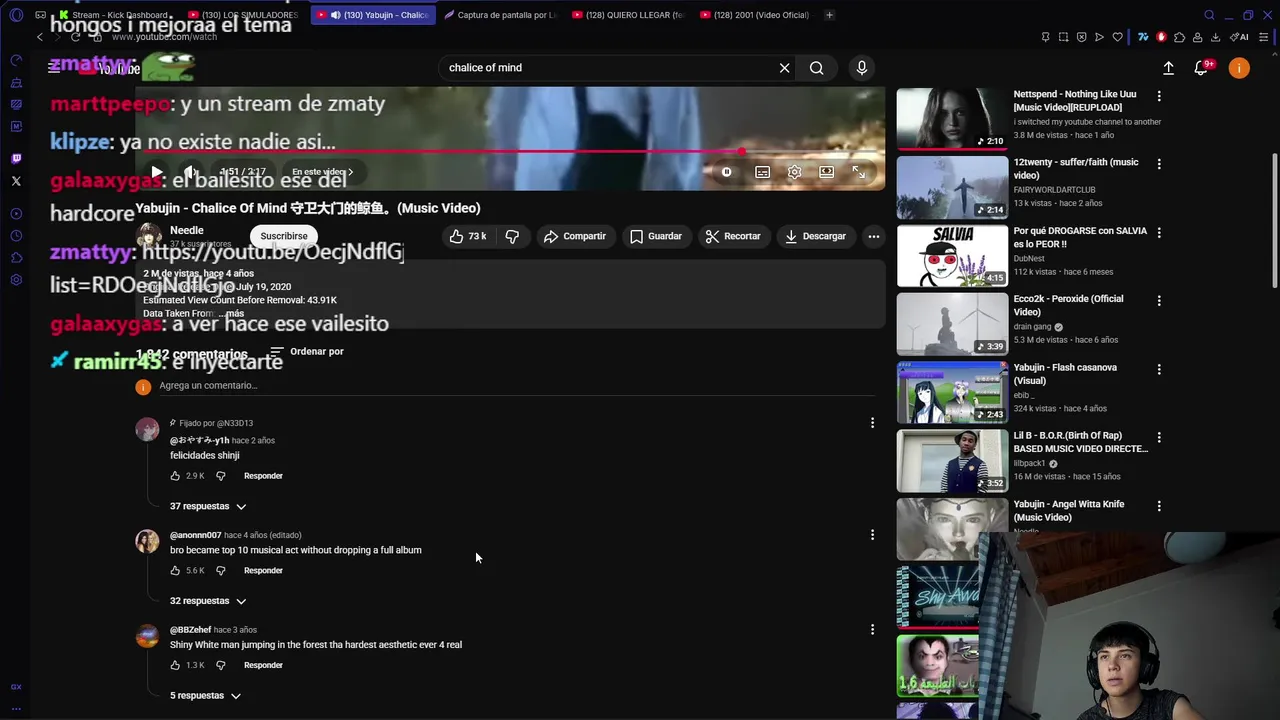Image resolution: width=1280 pixels, height=720 pixels.
Task: Switch to 'Stream - Kick Dashboard' tab
Action: coord(116,15)
